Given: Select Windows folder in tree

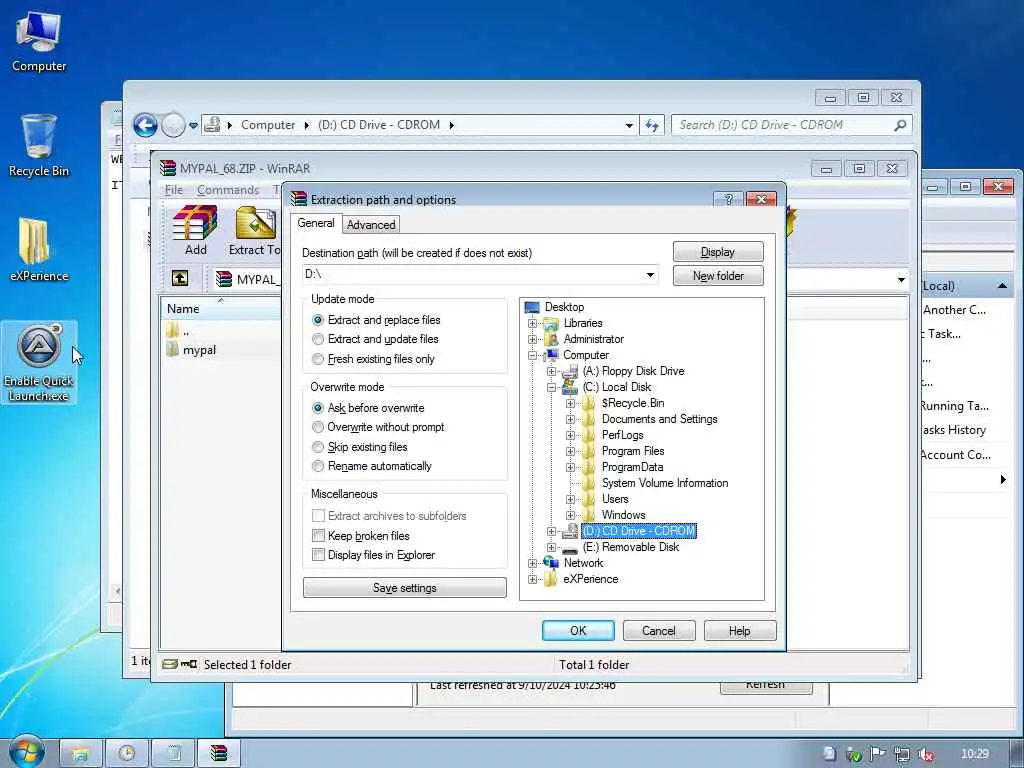Looking at the screenshot, I should click(x=623, y=515).
